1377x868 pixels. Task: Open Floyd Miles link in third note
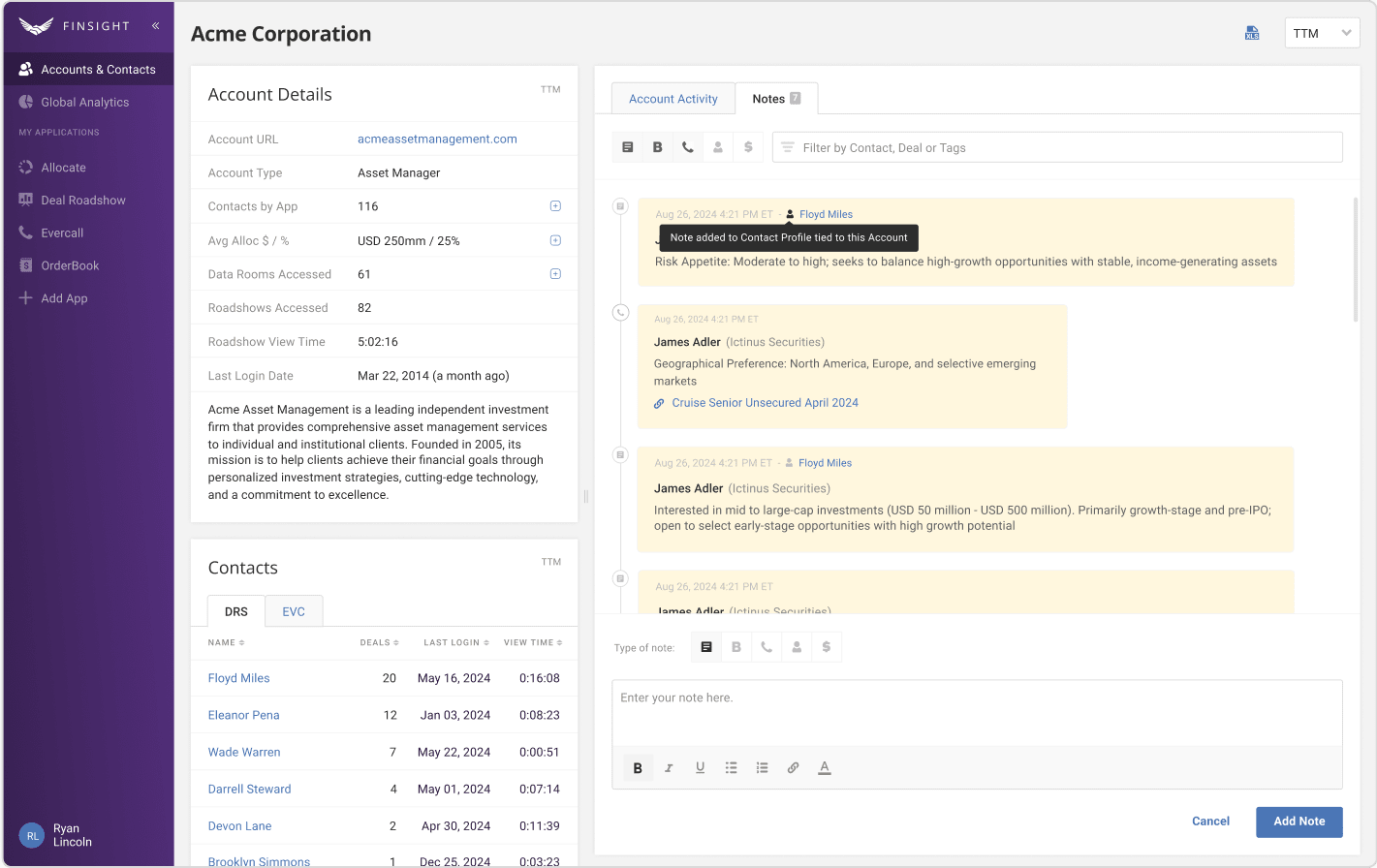tap(825, 463)
